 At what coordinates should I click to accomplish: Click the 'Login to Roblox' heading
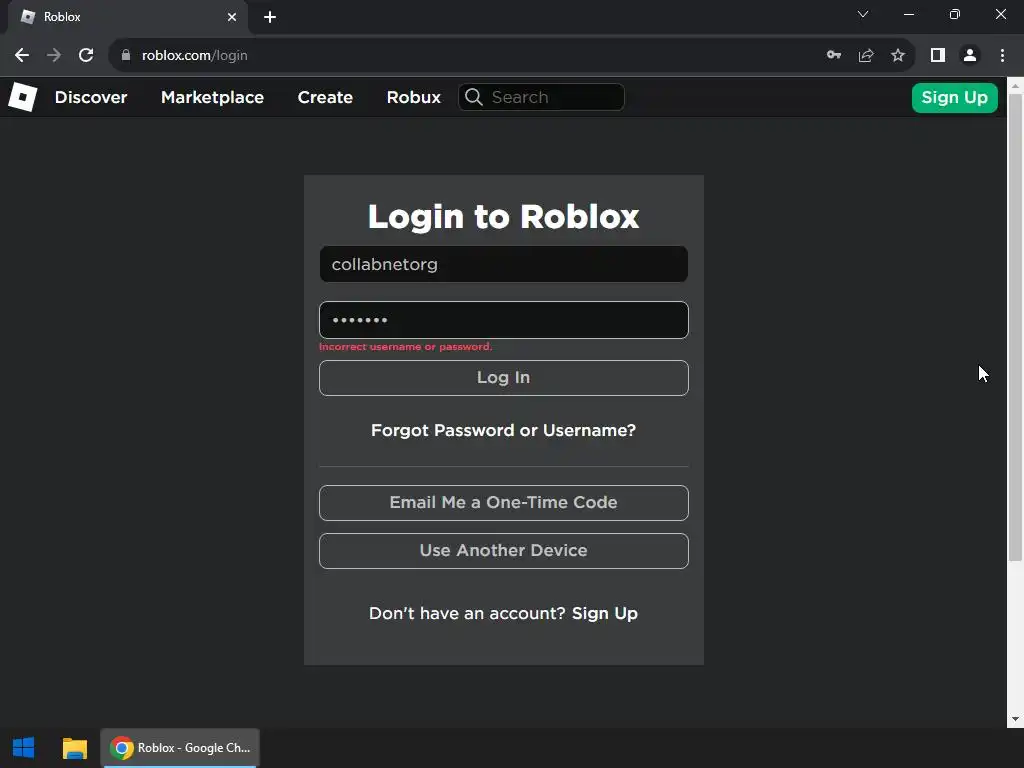(504, 216)
